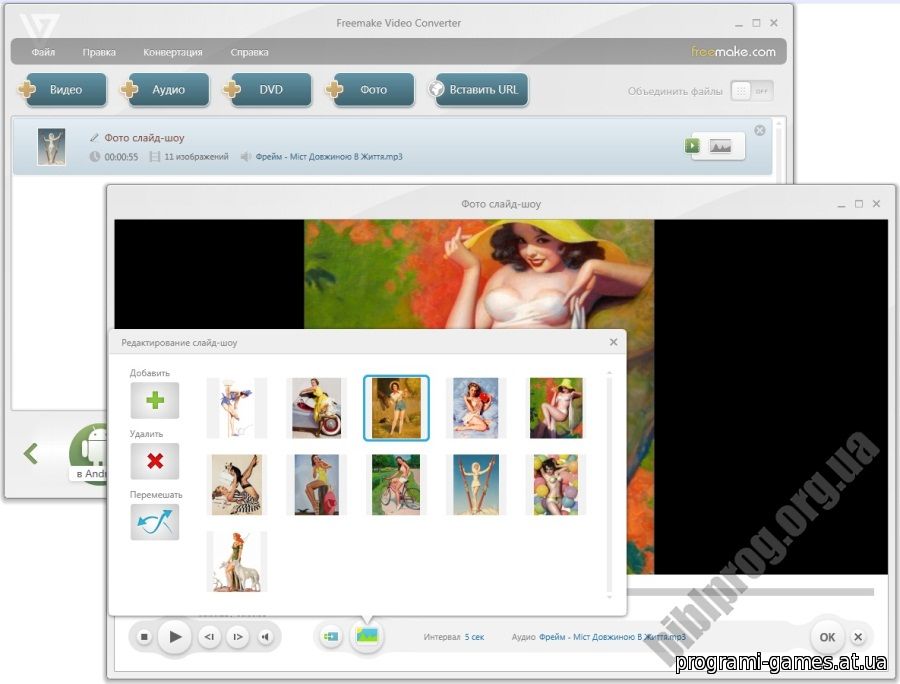Image resolution: width=900 pixels, height=684 pixels.
Task: Select woman on bicycle thumbnail
Action: pyautogui.click(x=396, y=485)
